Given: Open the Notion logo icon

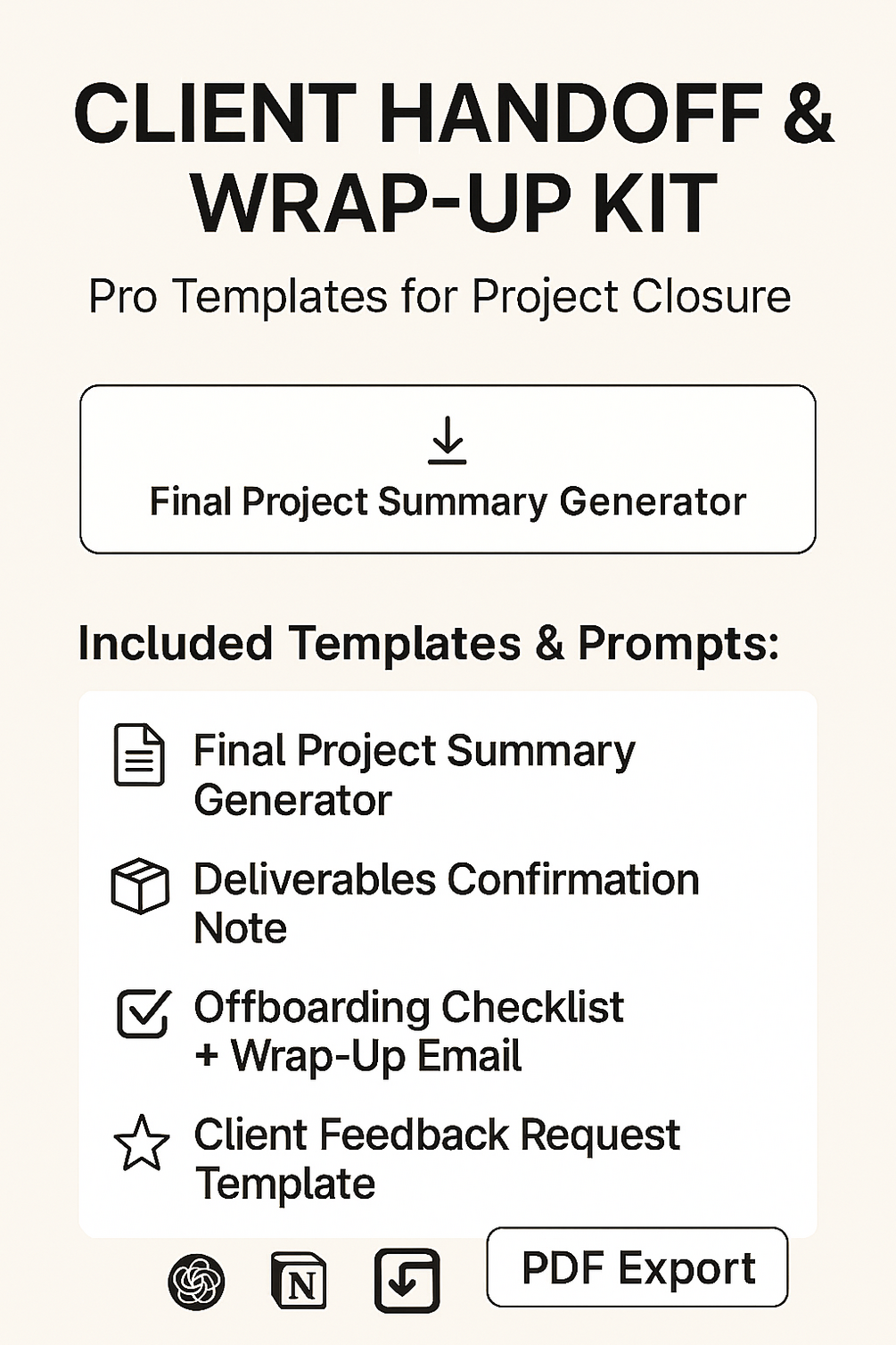Looking at the screenshot, I should tap(299, 1281).
